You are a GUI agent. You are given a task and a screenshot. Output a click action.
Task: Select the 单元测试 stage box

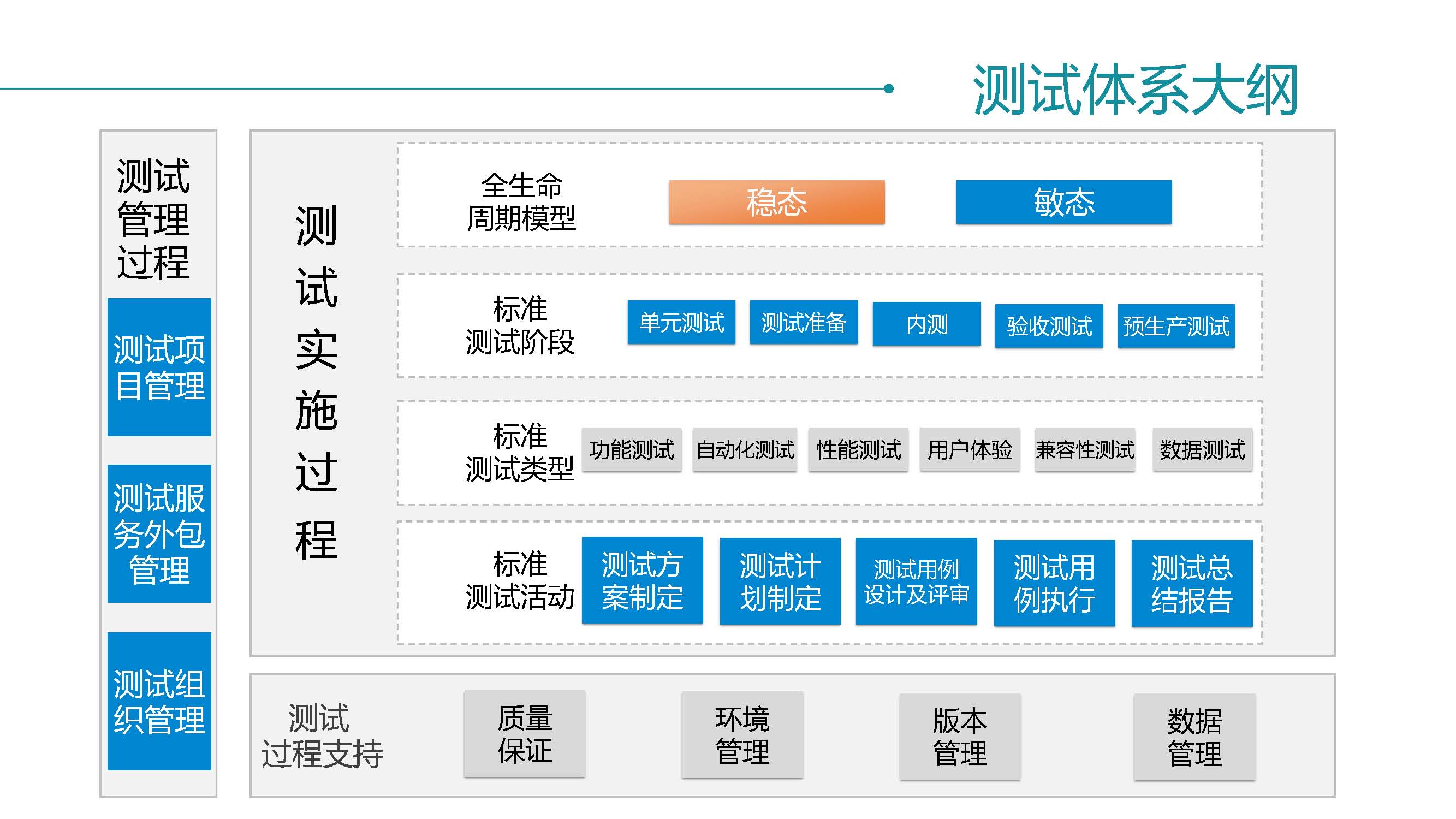tap(681, 322)
